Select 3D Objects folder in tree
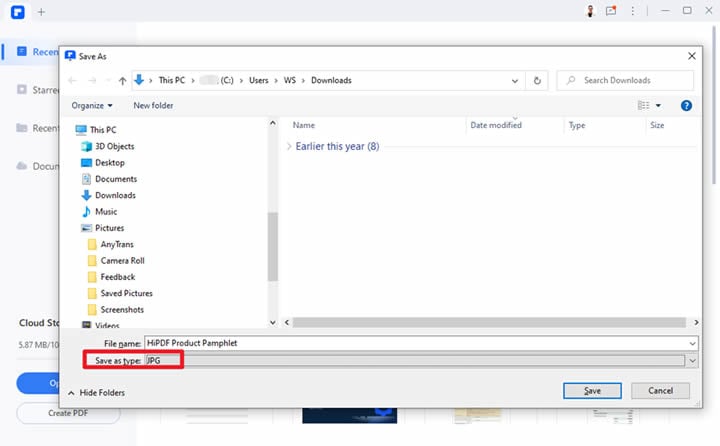The width and height of the screenshot is (720, 446). [x=108, y=147]
